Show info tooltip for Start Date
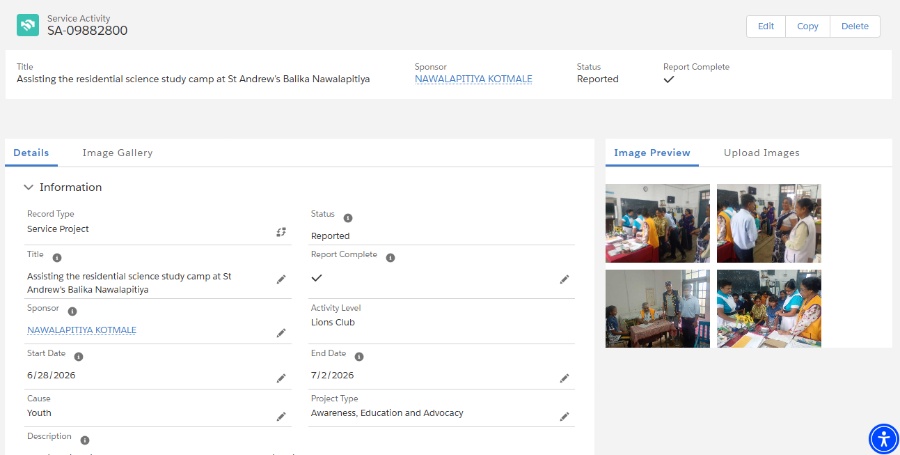 79,357
